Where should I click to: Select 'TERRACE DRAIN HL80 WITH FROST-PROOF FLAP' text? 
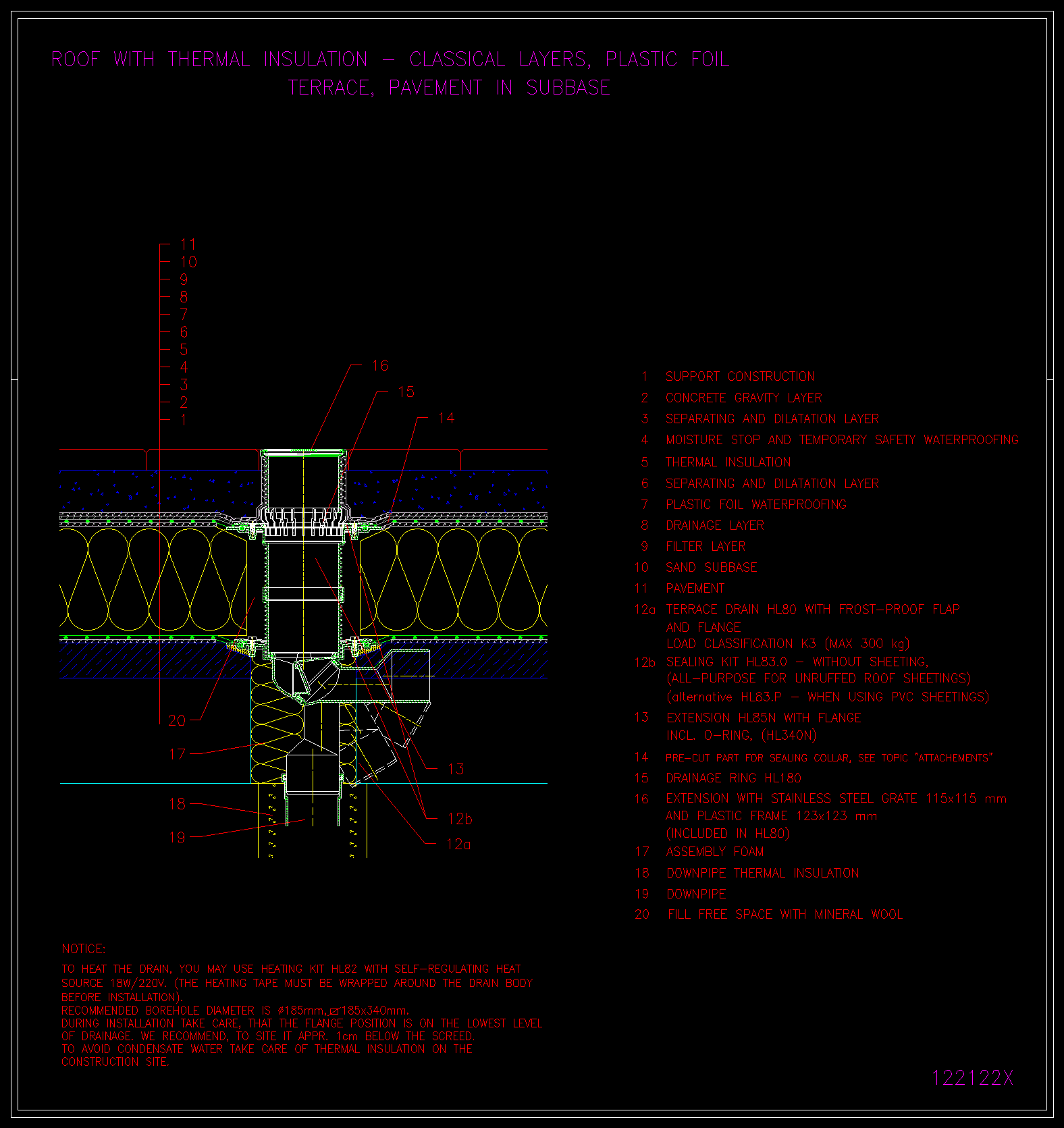click(813, 609)
